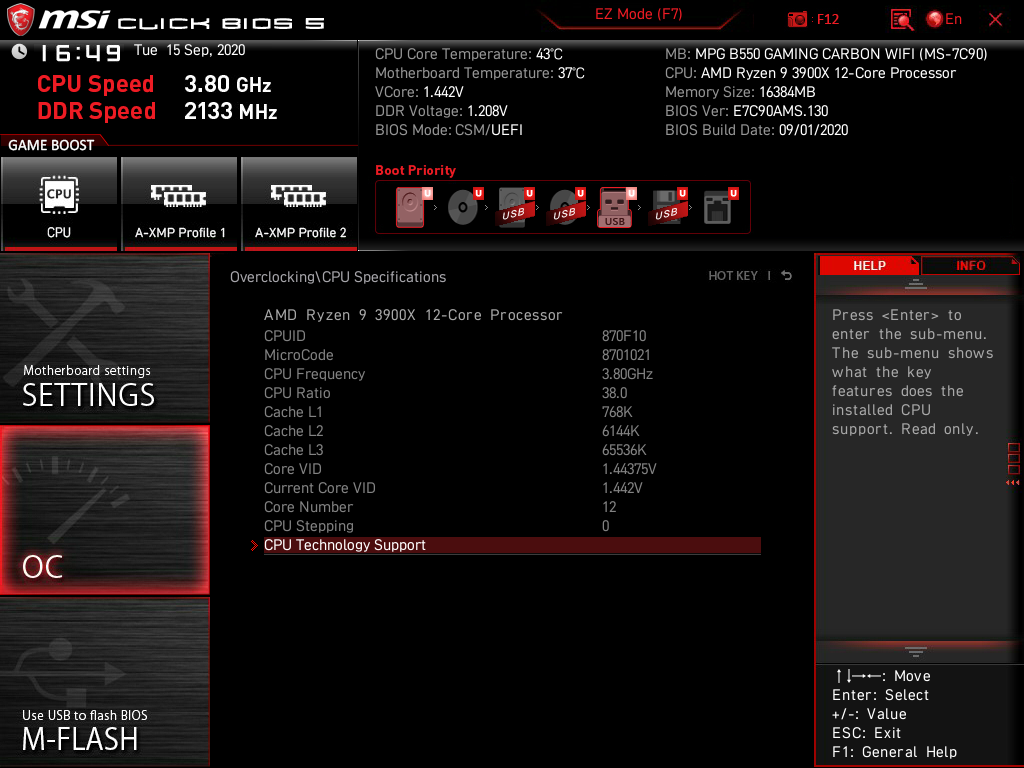Viewport: 1024px width, 768px height.
Task: Click the back arrow next to HOT KEY
Action: pyautogui.click(x=787, y=276)
